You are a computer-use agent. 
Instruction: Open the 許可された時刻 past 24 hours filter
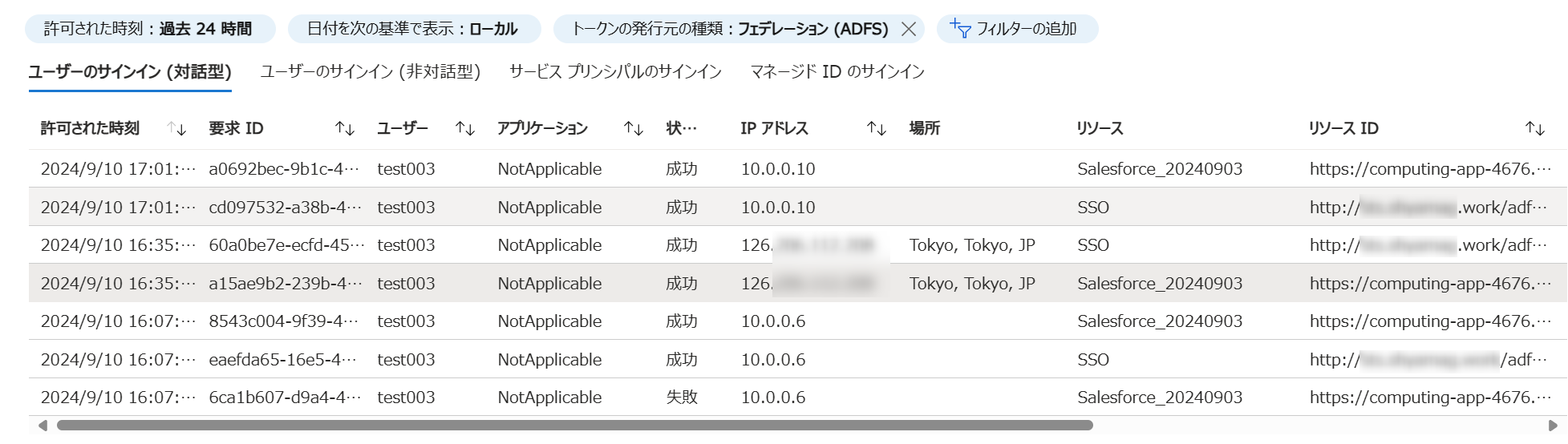(x=150, y=29)
